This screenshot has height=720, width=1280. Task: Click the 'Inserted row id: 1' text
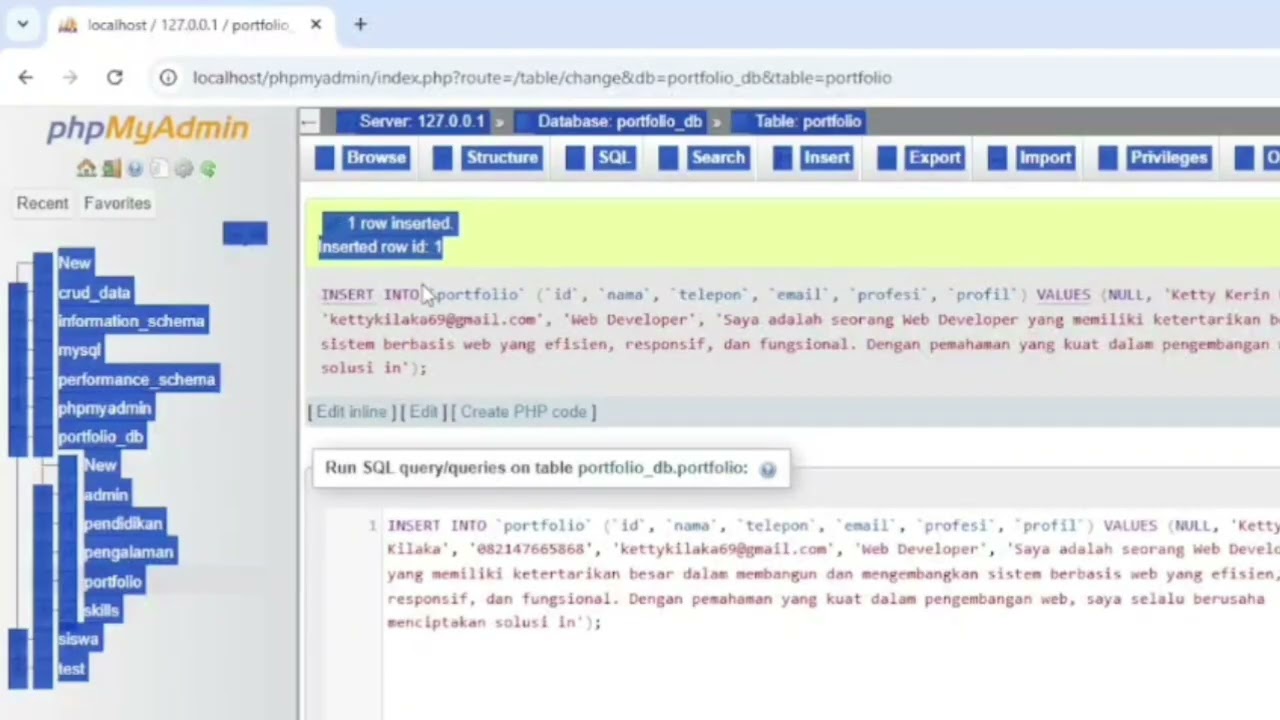pyautogui.click(x=380, y=247)
